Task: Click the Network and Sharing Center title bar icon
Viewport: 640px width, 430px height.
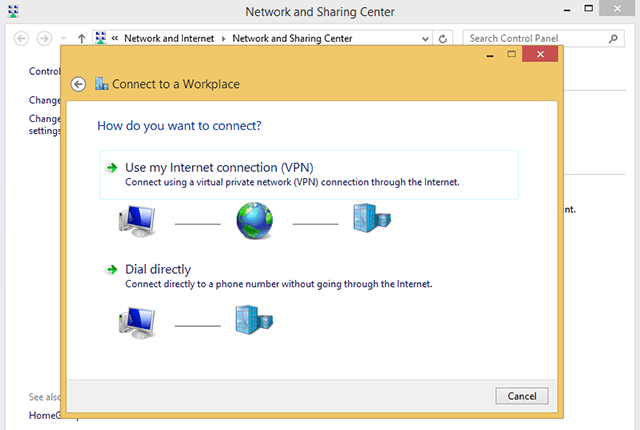Action: pyautogui.click(x=13, y=11)
